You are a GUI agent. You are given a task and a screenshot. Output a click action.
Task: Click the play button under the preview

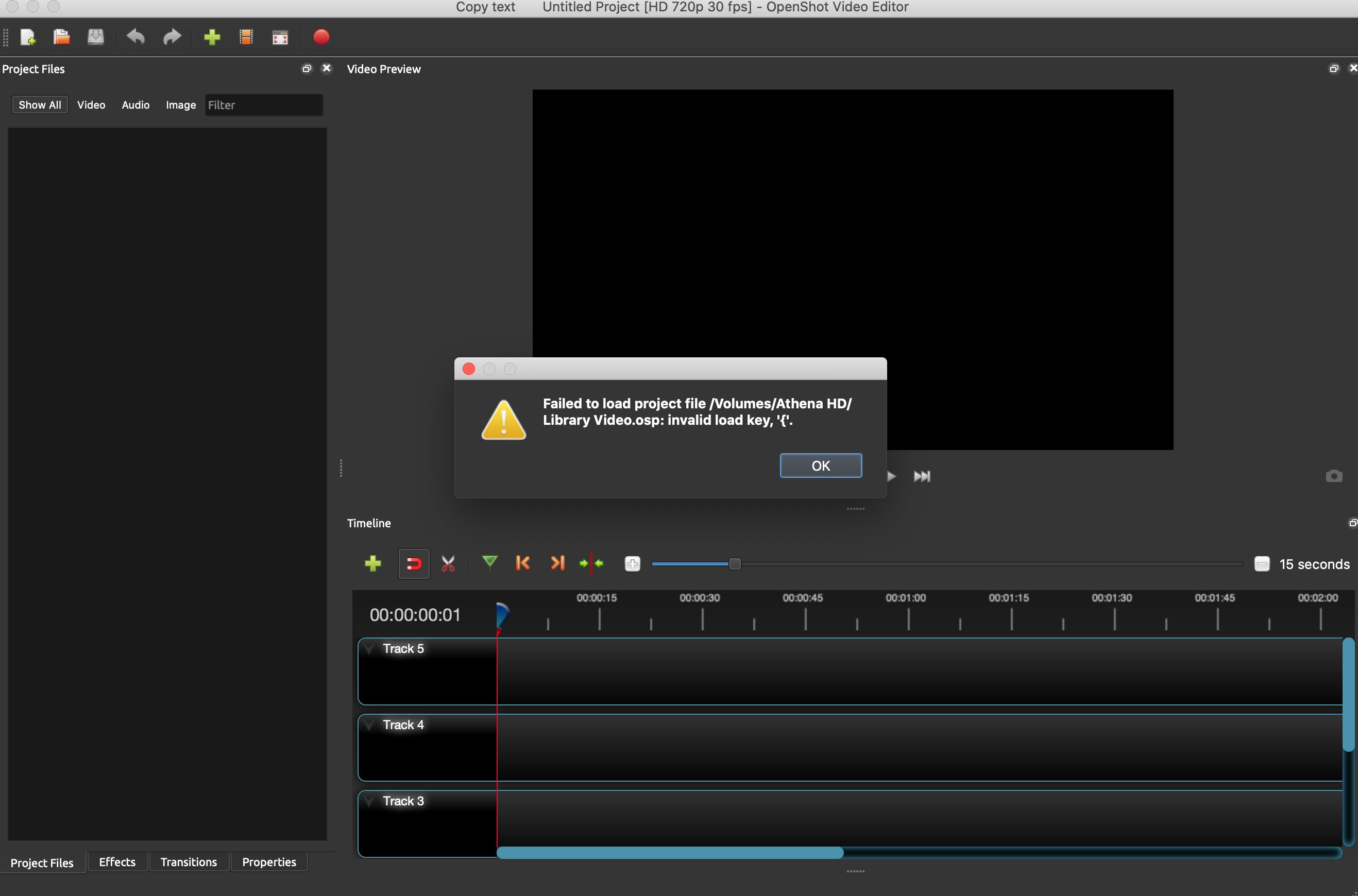tap(892, 476)
